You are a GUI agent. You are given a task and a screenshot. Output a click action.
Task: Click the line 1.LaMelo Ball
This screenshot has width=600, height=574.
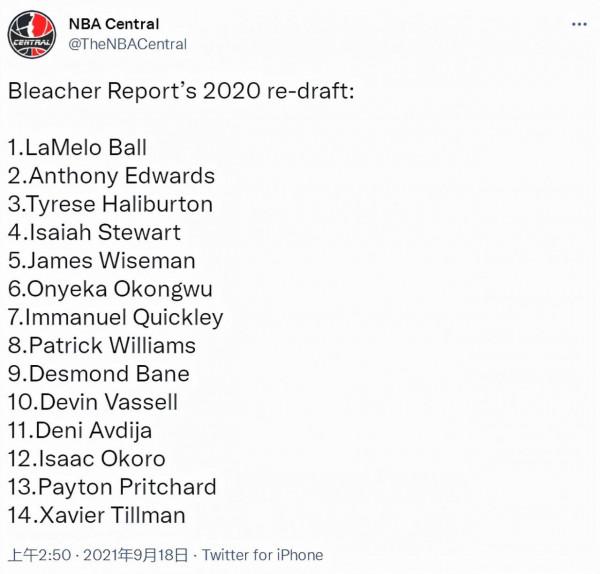77,148
